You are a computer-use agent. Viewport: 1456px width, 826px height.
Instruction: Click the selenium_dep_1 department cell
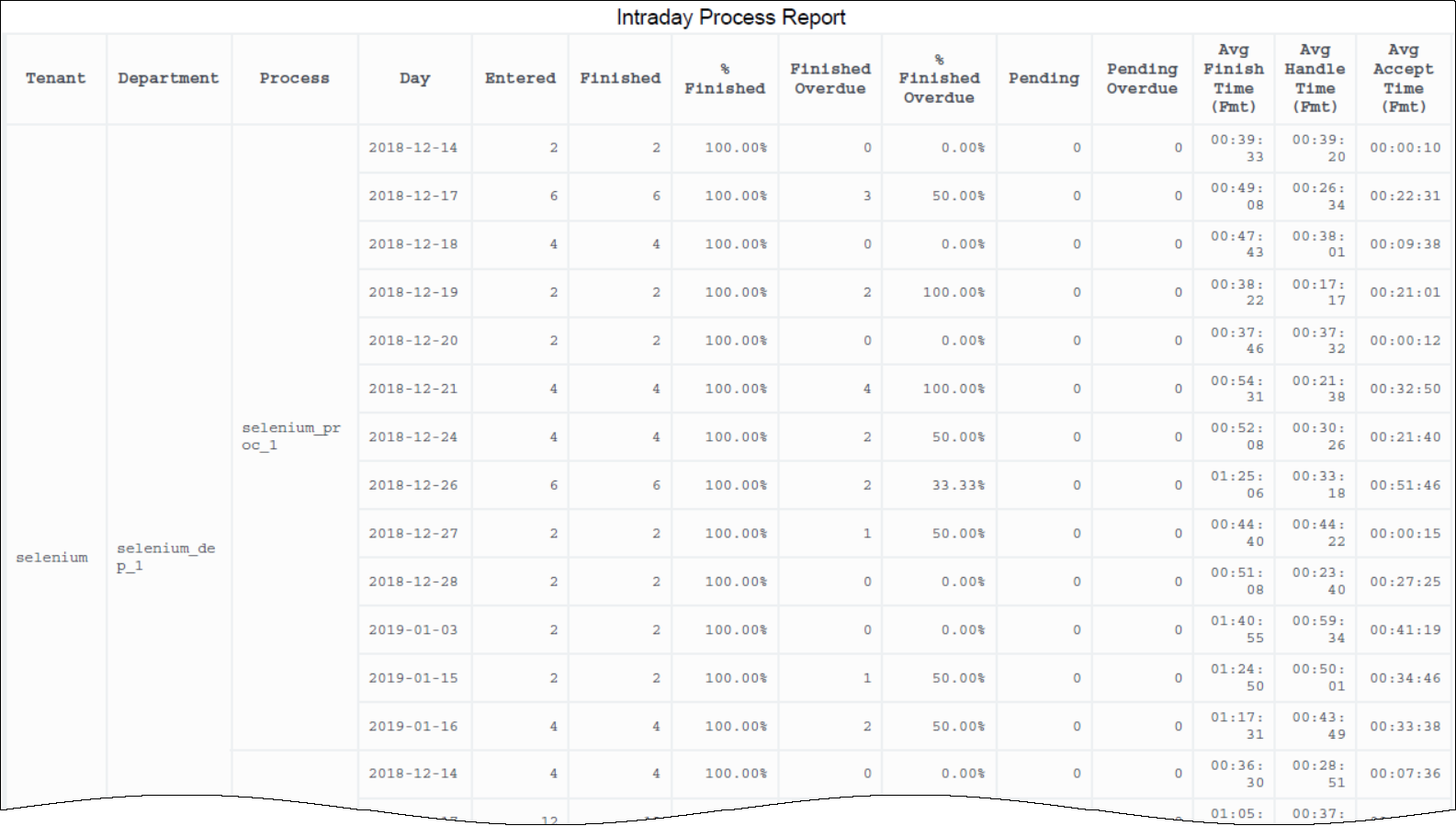pyautogui.click(x=166, y=557)
